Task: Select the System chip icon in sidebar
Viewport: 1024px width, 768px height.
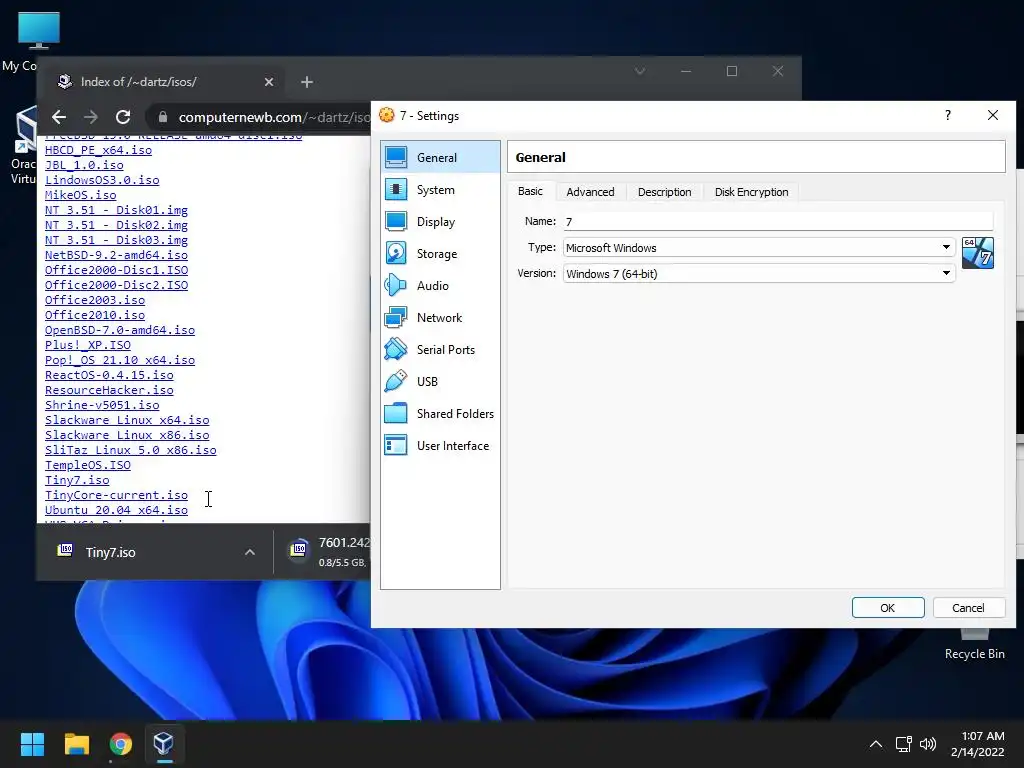Action: pos(396,189)
